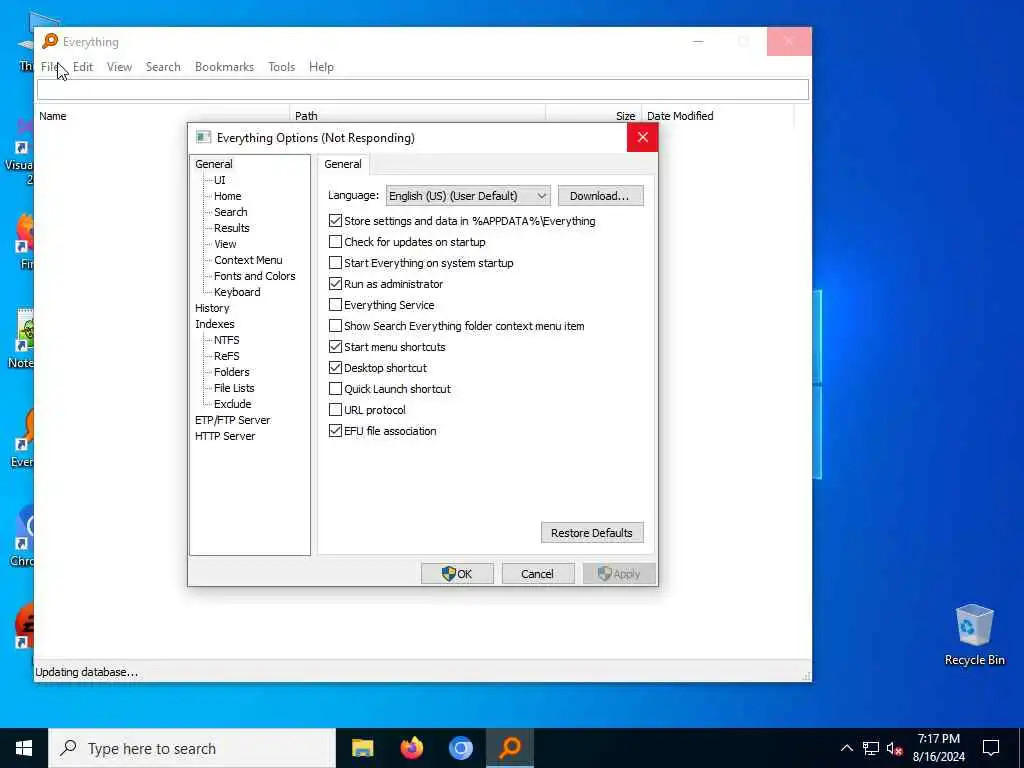Screen dimensions: 1024x768
Task: Select UI in the options tree
Action: coord(219,180)
